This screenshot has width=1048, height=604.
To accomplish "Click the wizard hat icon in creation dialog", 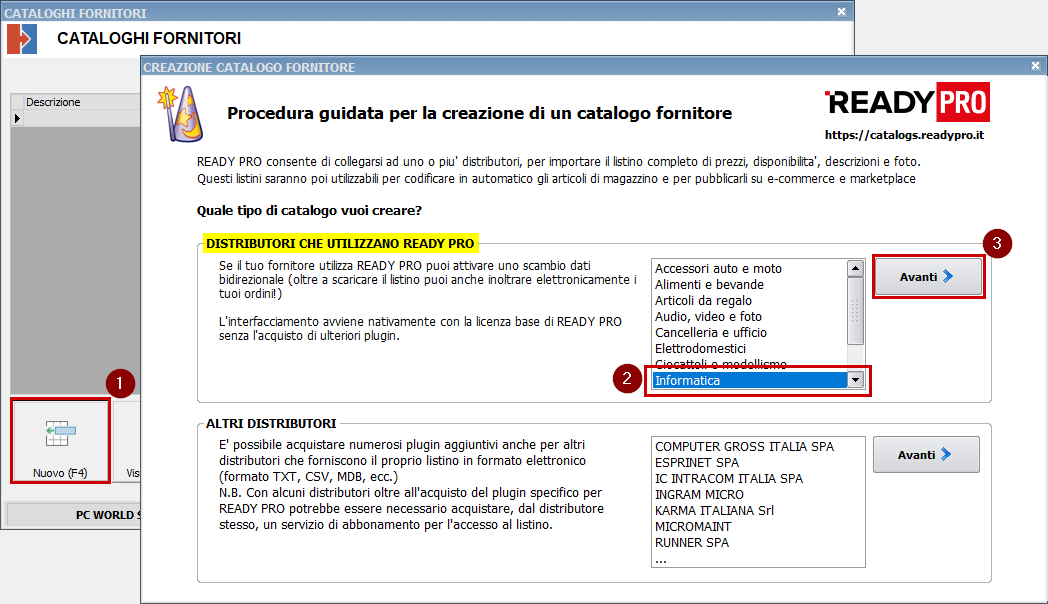I will tap(180, 114).
